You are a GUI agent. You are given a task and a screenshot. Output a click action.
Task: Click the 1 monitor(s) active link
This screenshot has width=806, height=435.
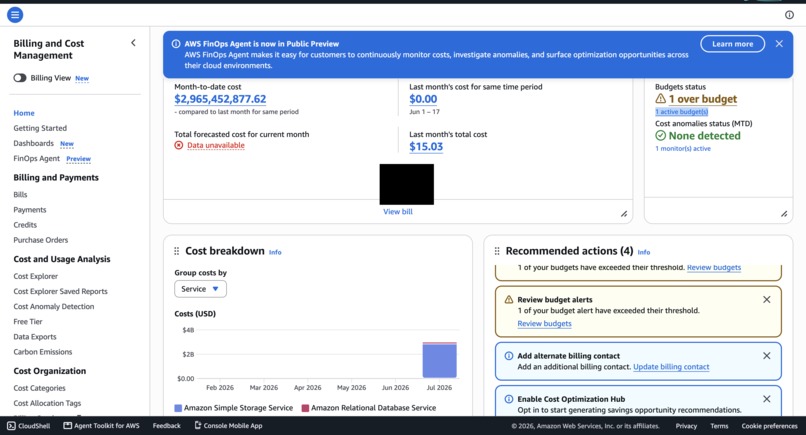(x=683, y=149)
